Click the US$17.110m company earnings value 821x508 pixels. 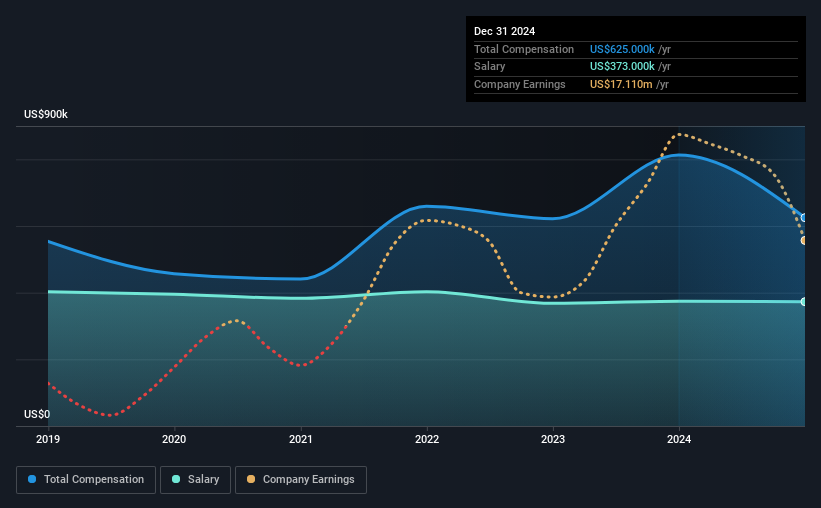pos(621,84)
